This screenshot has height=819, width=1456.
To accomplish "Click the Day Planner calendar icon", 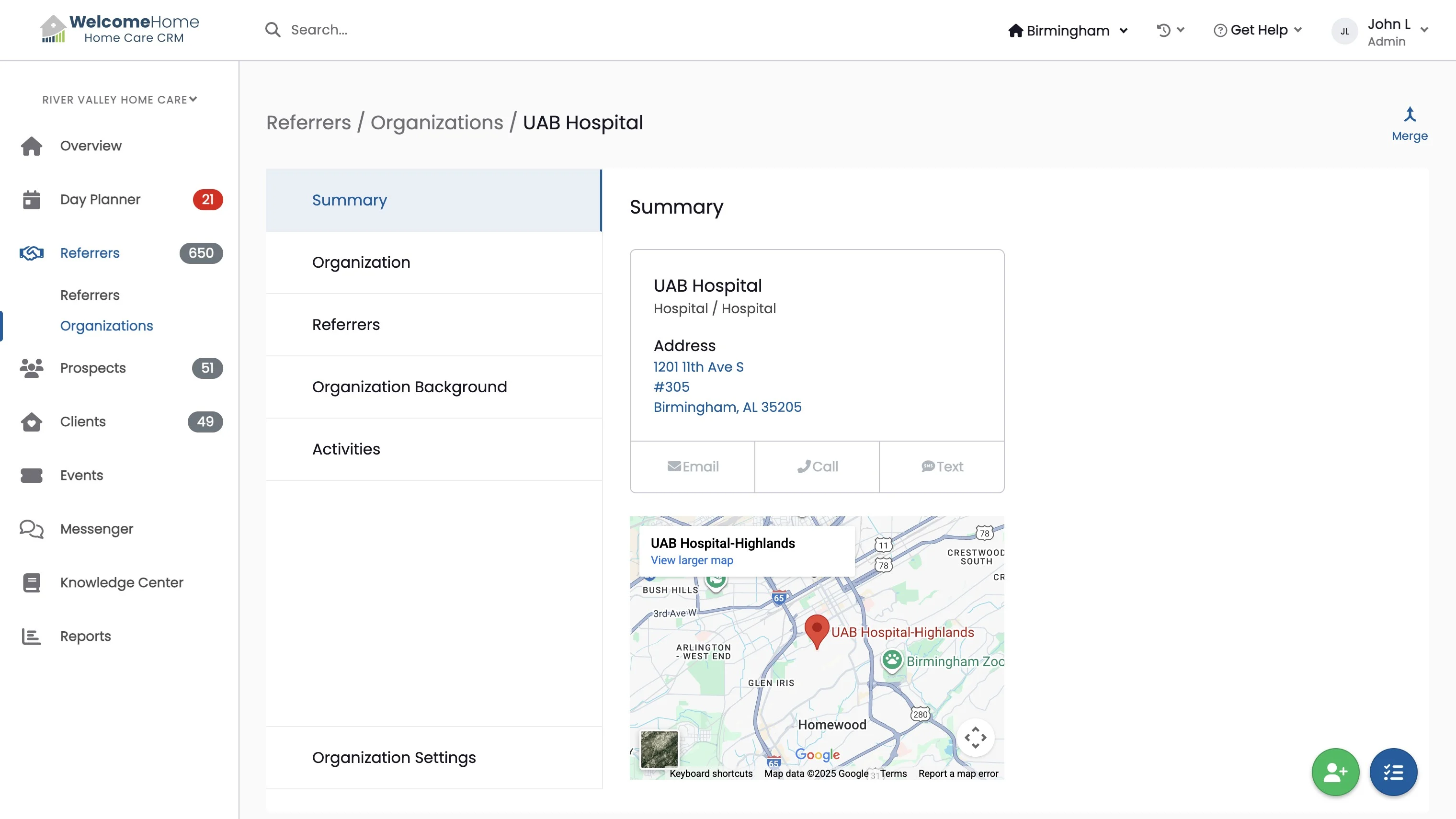I will (x=32, y=200).
